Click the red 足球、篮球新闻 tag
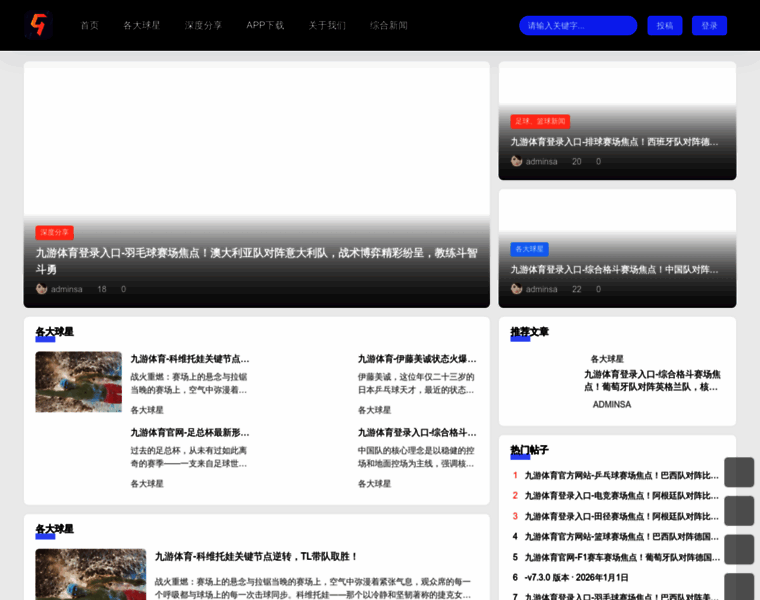The height and width of the screenshot is (600, 760). tap(540, 121)
